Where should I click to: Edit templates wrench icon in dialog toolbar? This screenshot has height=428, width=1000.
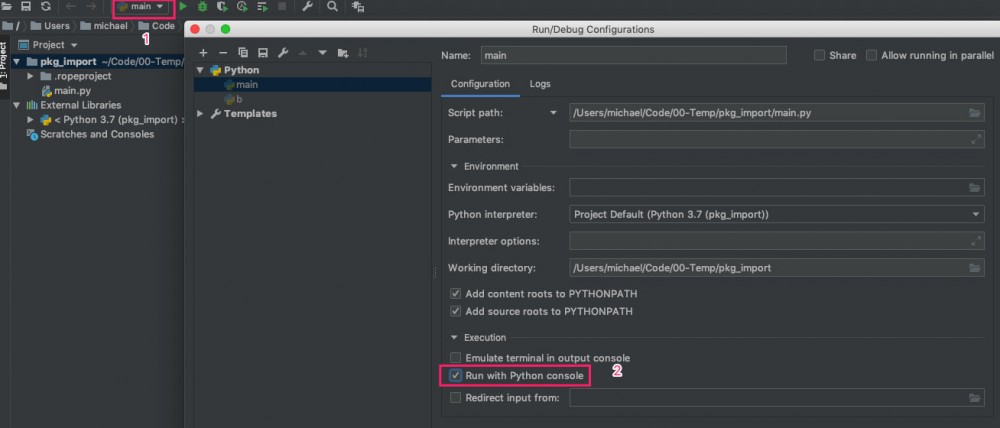click(x=283, y=53)
